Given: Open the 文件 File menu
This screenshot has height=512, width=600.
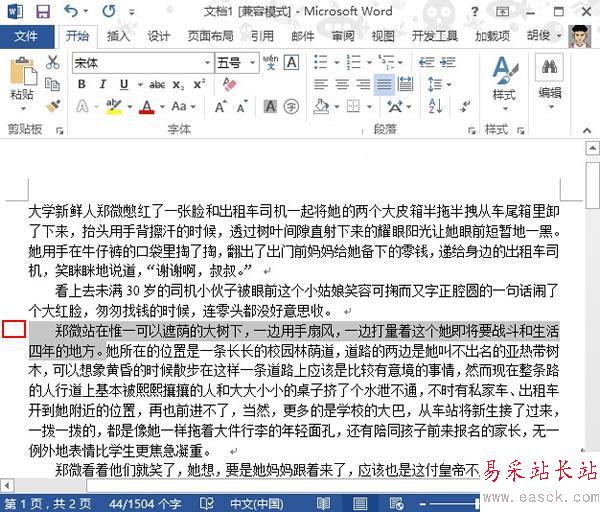Looking at the screenshot, I should point(26,36).
